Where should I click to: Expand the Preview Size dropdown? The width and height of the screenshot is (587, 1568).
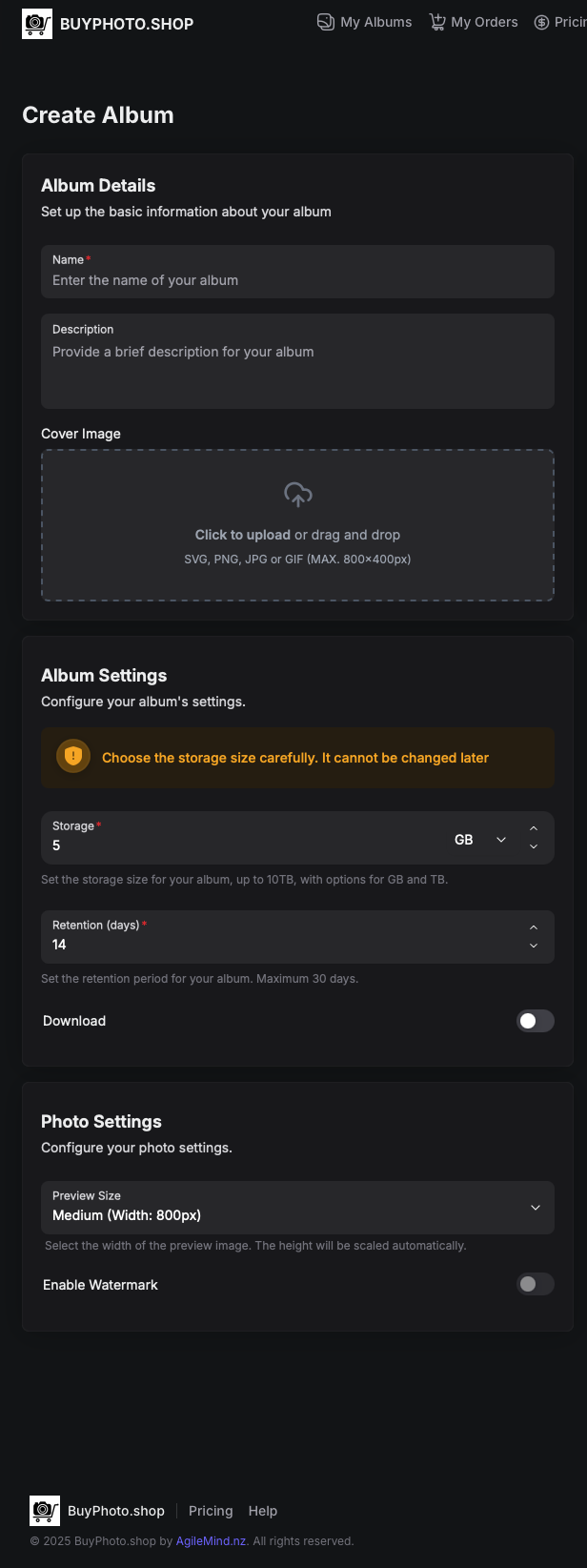[297, 1208]
